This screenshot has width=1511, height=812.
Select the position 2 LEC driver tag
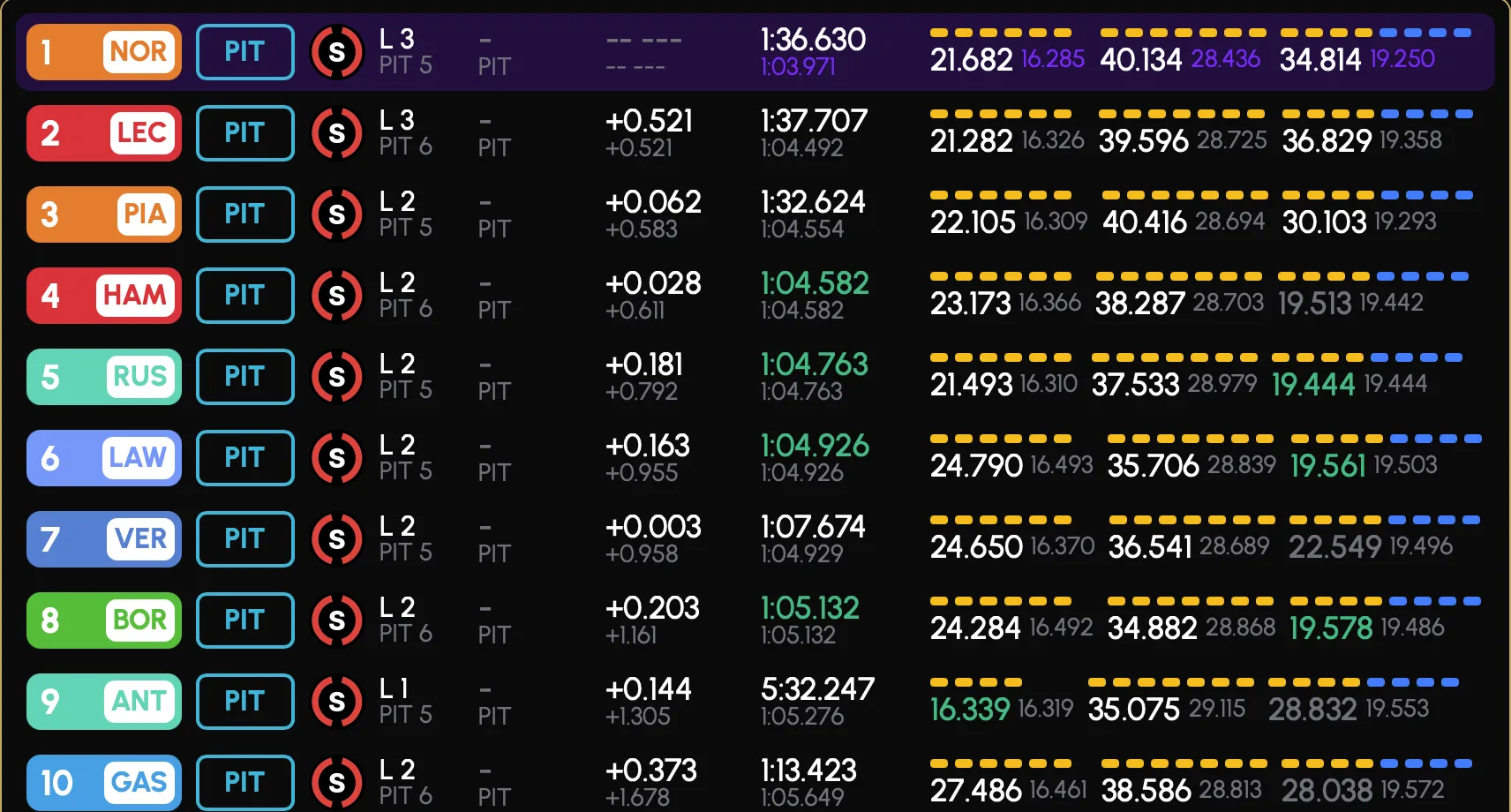point(104,133)
